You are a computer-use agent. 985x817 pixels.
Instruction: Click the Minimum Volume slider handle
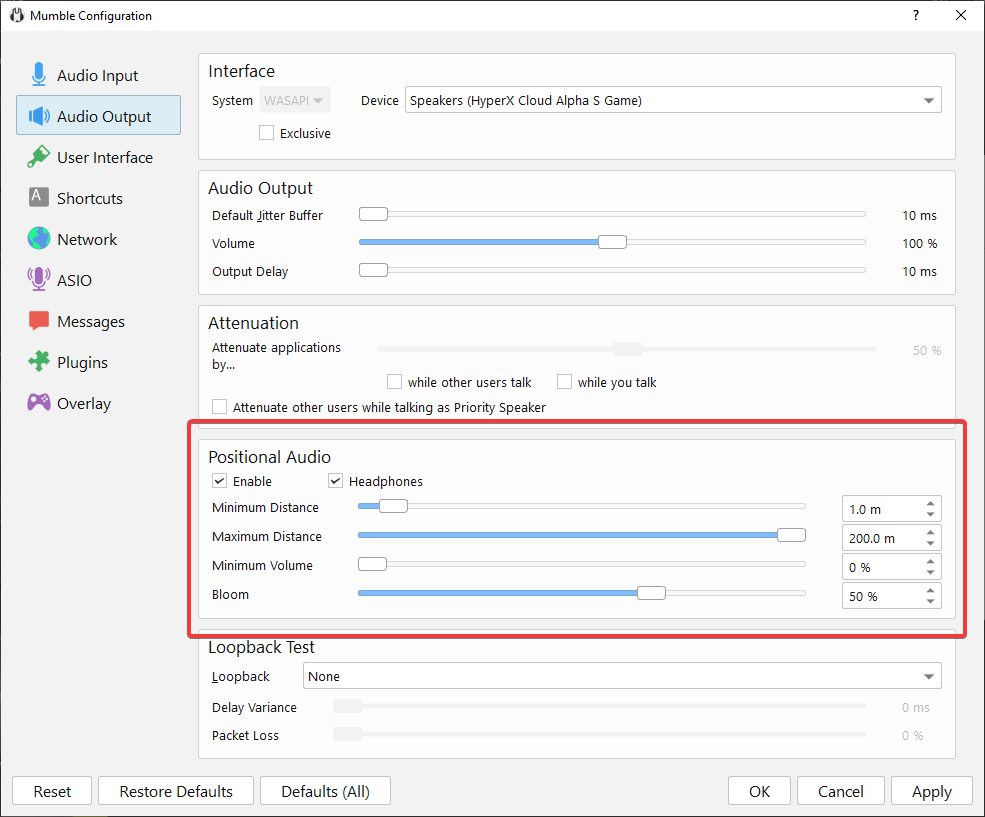click(x=373, y=564)
